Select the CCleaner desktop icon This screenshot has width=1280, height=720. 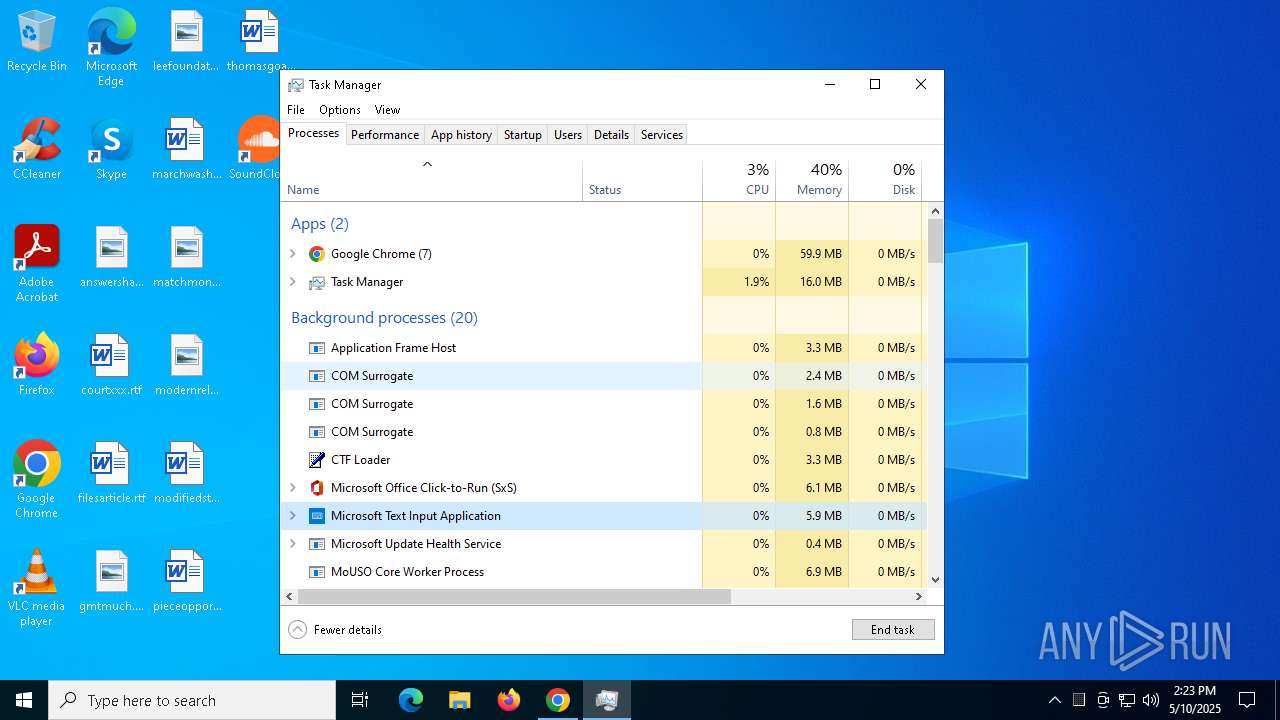coord(37,149)
